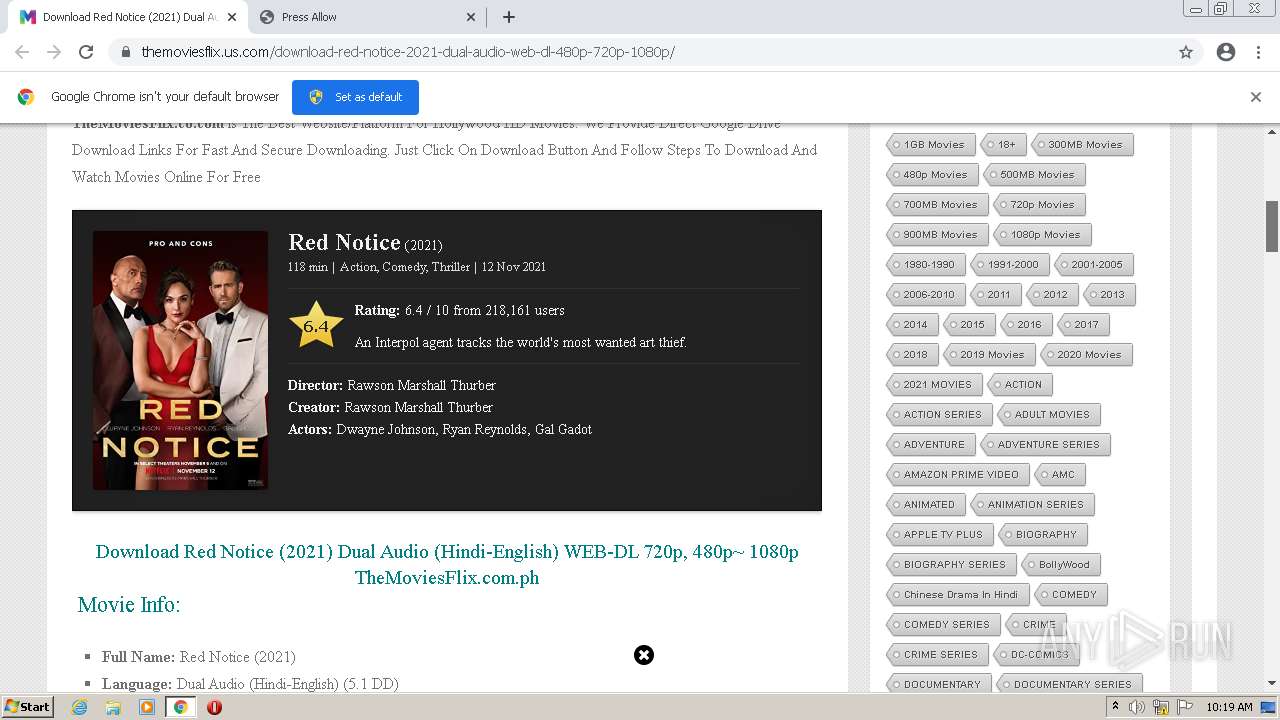Browse the 2019 Movies tag
This screenshot has width=1280, height=720.
(988, 355)
